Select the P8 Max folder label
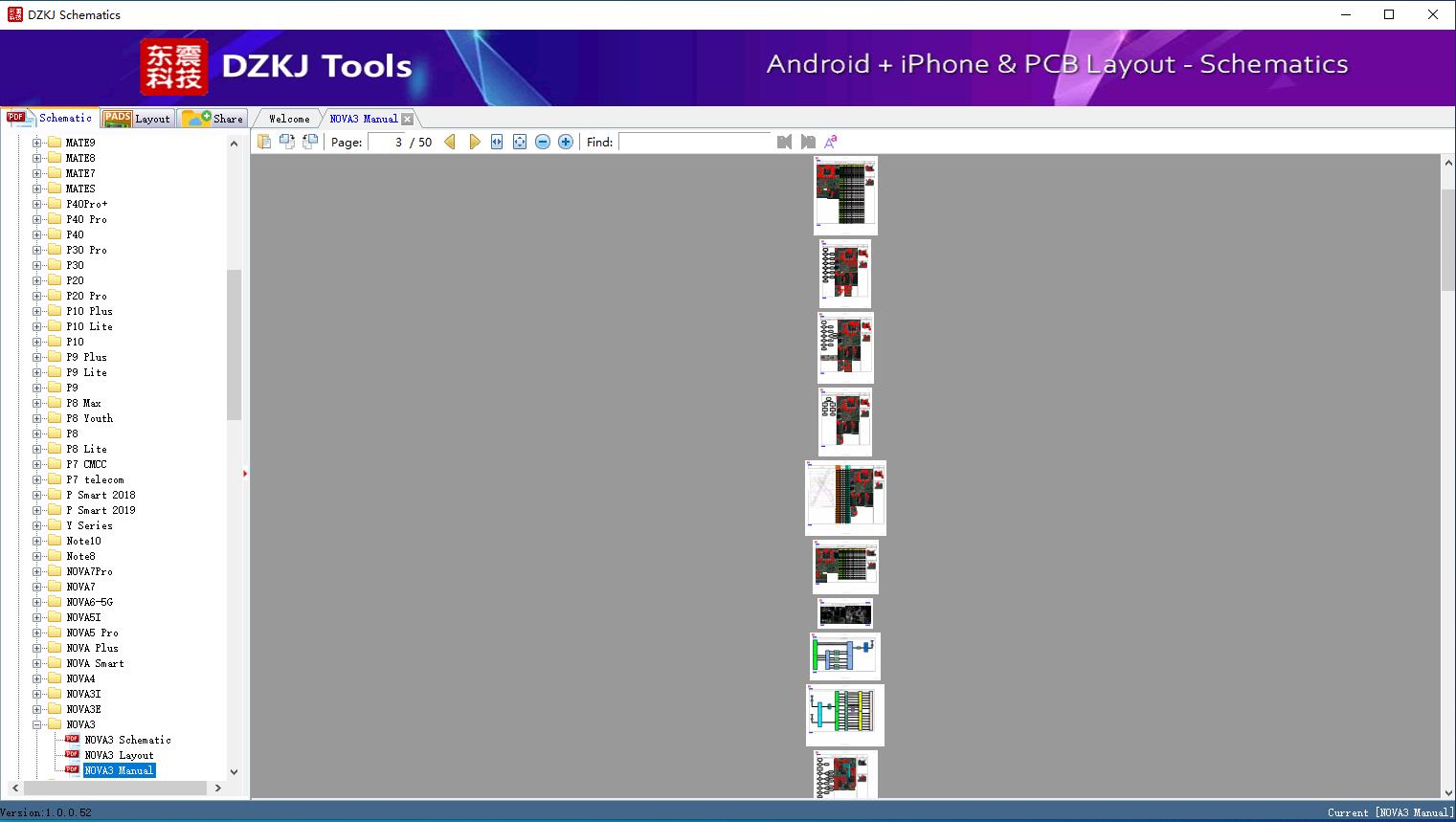 (x=83, y=403)
